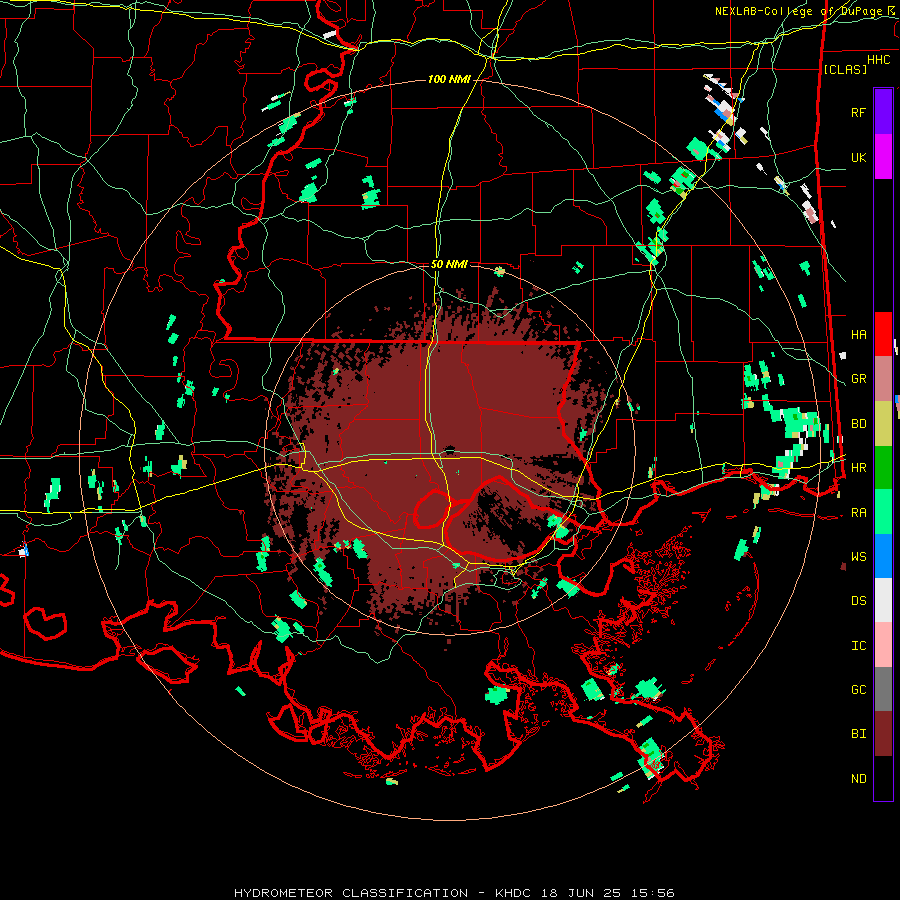Click the gray GC ground clutter swatch

coord(883,689)
